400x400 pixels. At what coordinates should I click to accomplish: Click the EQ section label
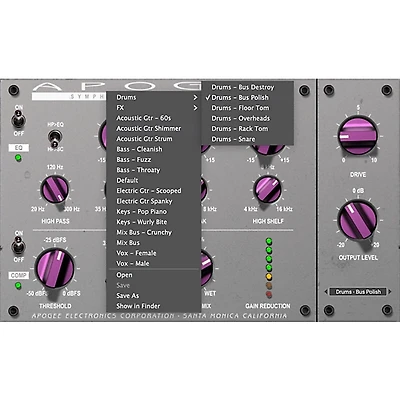click(19, 148)
